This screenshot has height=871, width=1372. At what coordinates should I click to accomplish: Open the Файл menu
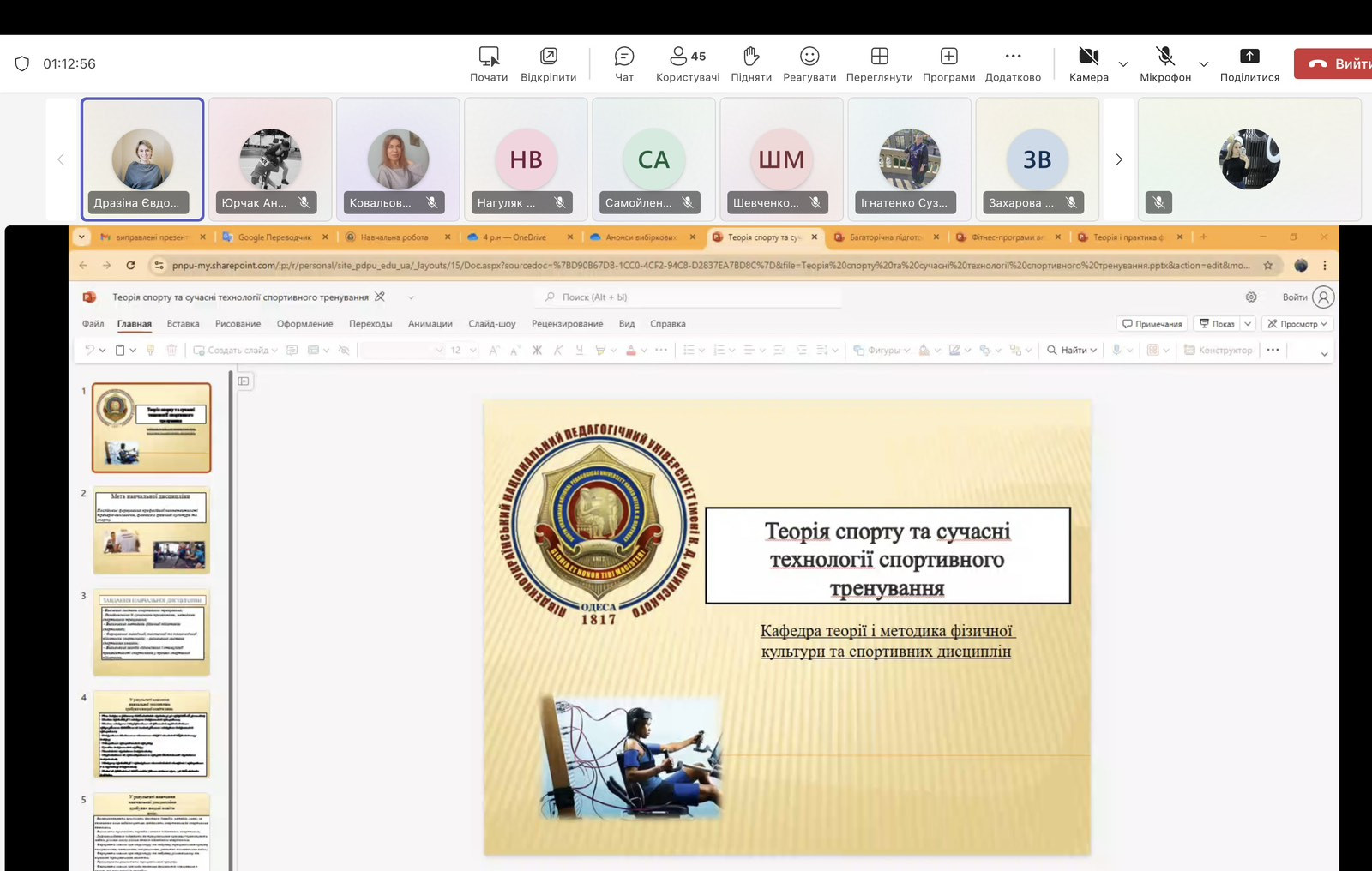click(x=93, y=324)
